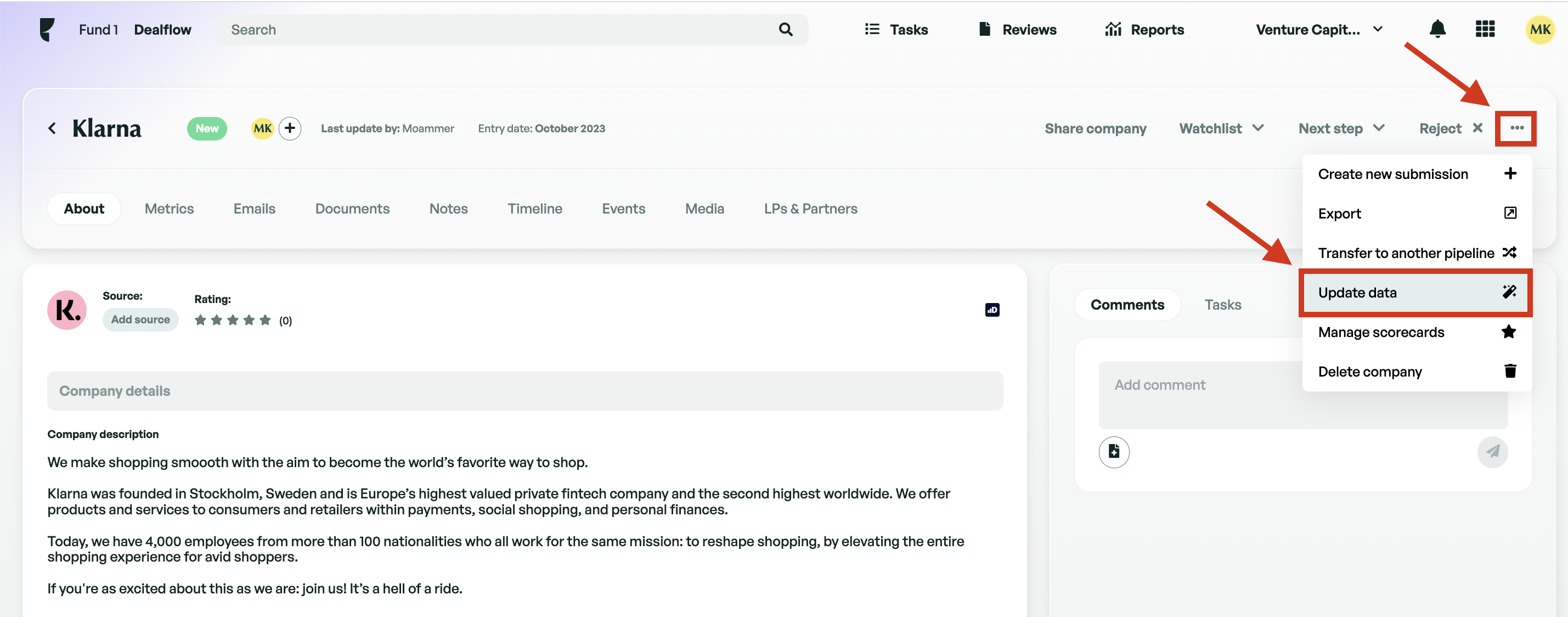
Task: Rate Klarna with the fifth star
Action: pos(265,320)
